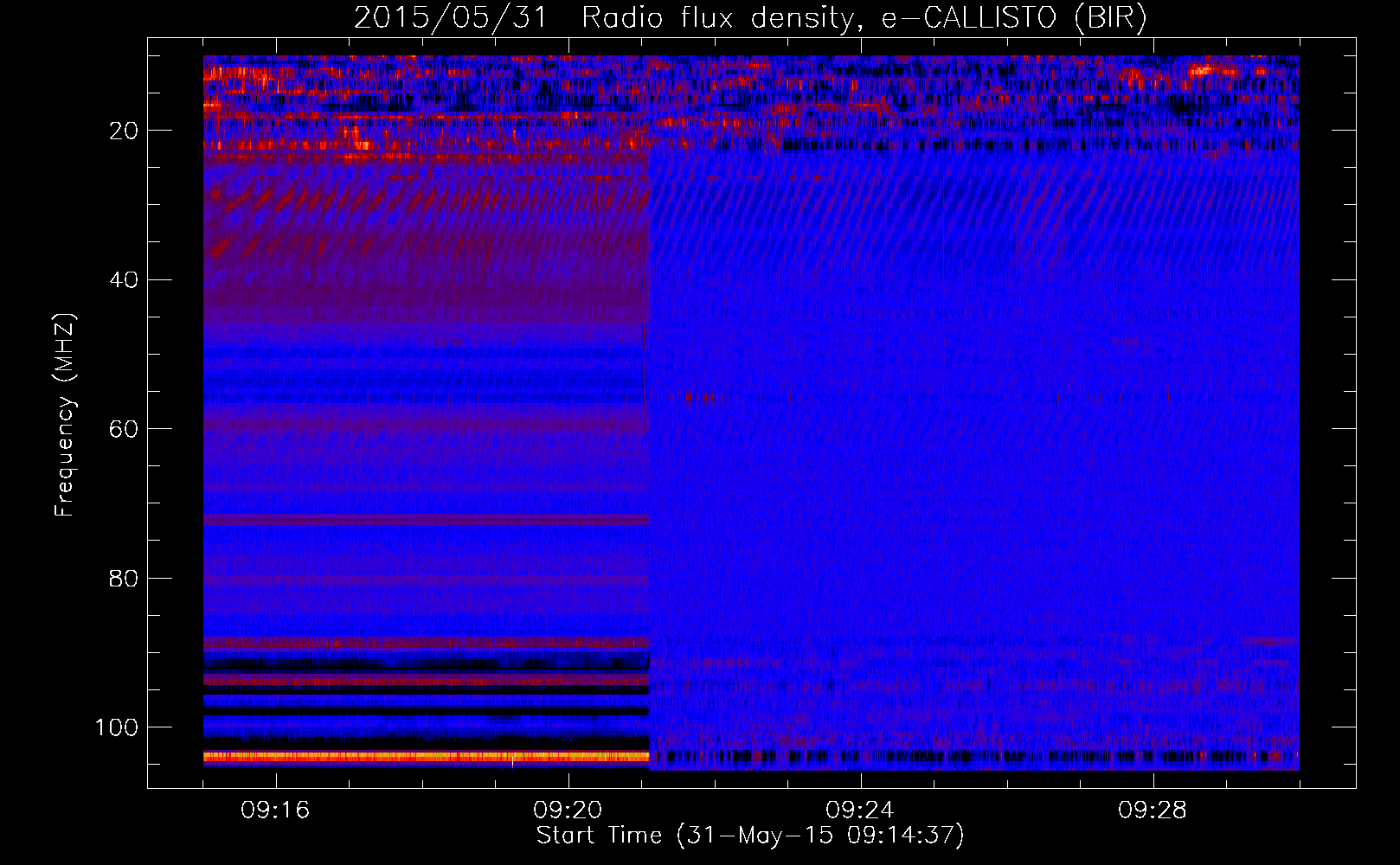The height and width of the screenshot is (865, 1400).
Task: Click the 09:20 time tick label
Action: coord(568,811)
